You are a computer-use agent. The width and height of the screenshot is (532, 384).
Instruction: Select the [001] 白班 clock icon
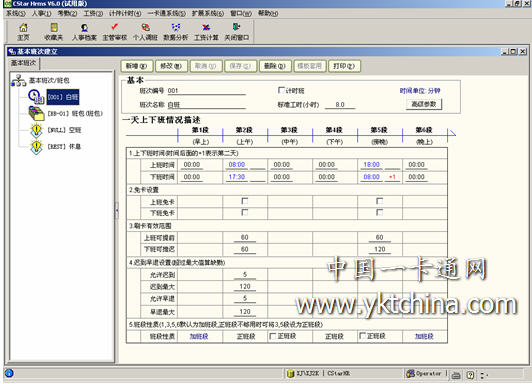(x=36, y=97)
